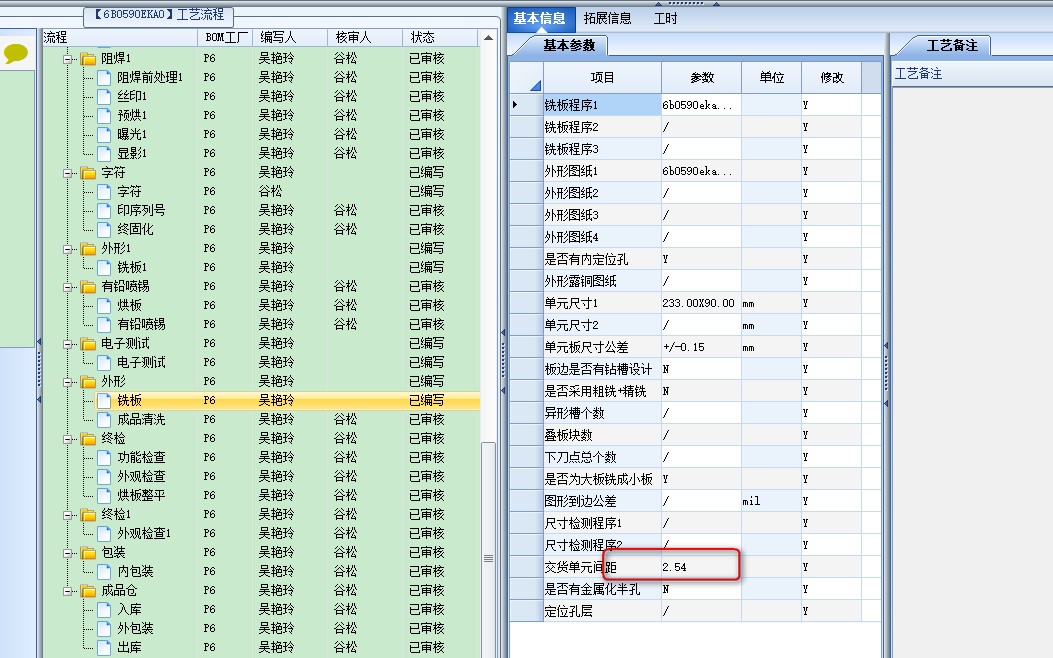The width and height of the screenshot is (1053, 658).
Task: Sort by the 项目 column header
Action: coord(602,77)
